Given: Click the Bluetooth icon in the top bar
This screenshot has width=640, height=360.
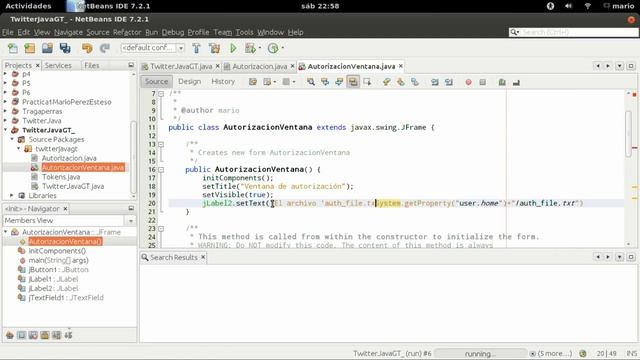Looking at the screenshot, I should 550,6.
